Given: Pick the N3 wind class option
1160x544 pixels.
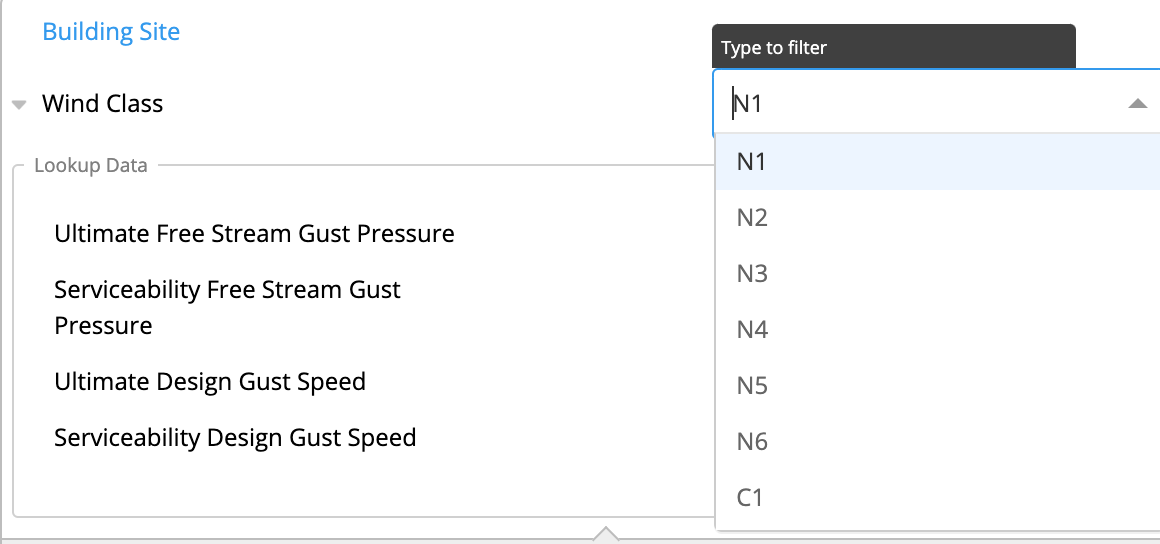Looking at the screenshot, I should click(937, 274).
